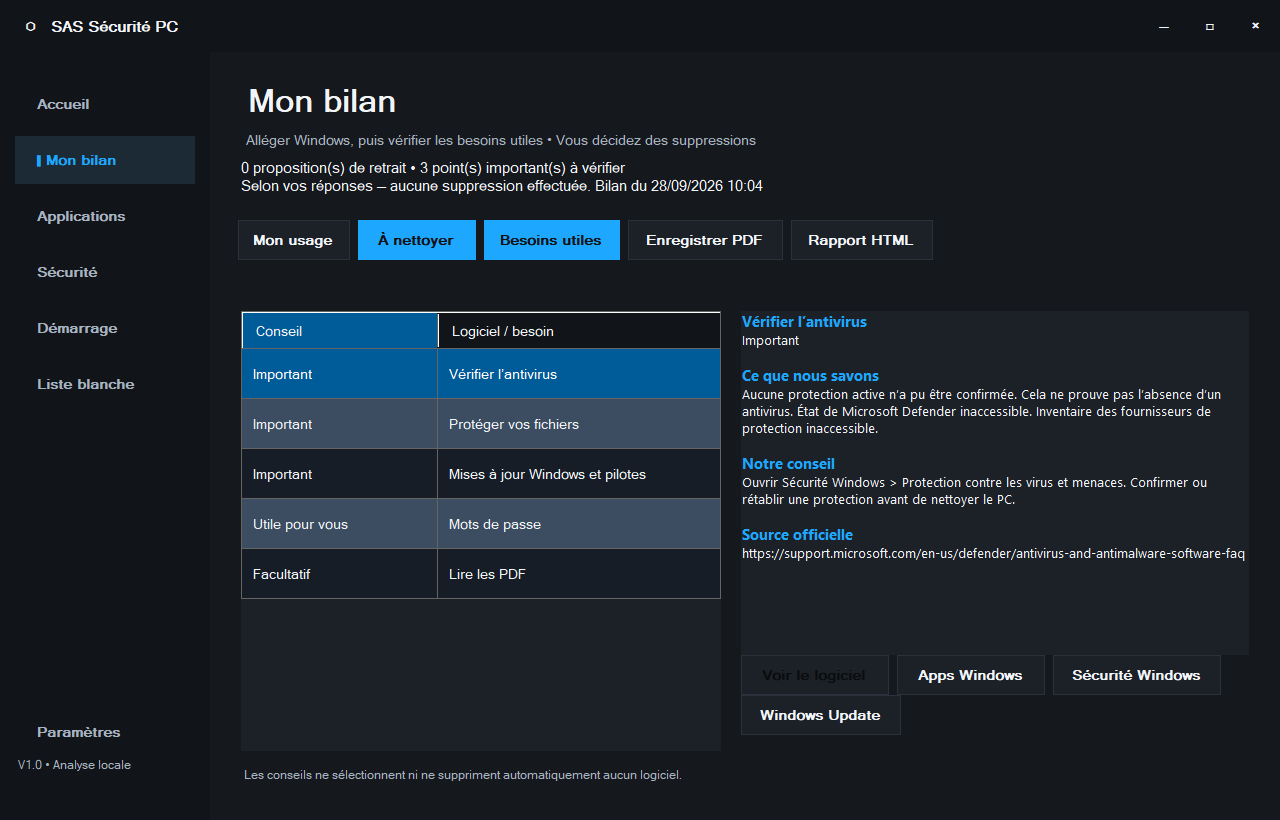Click the Utile pour vous cell
The height and width of the screenshot is (820, 1280).
click(340, 524)
